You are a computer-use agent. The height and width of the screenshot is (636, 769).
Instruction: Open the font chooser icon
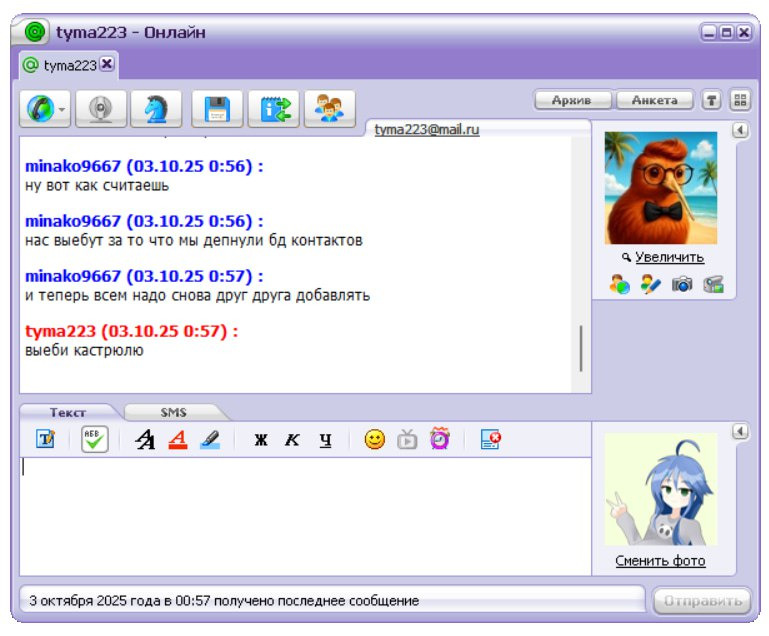click(145, 439)
